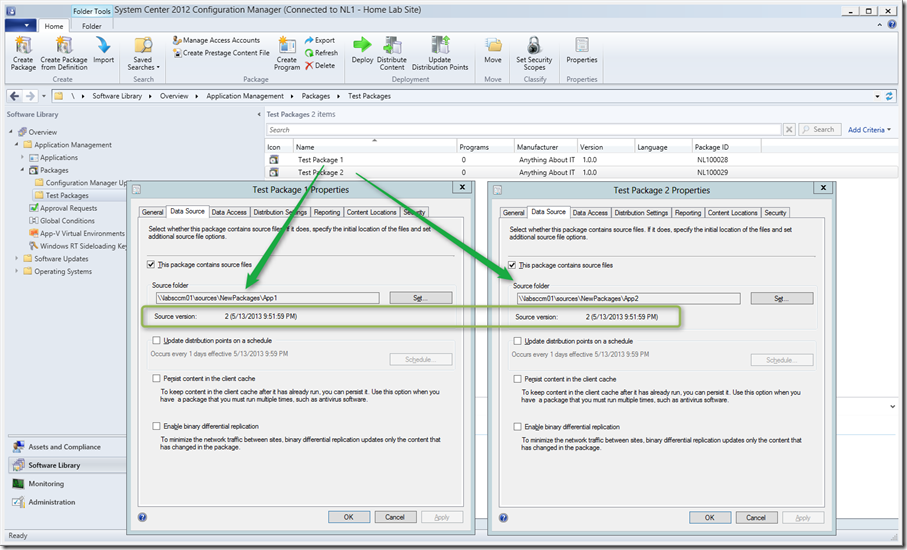Click Delete in the ribbon

coord(320,65)
